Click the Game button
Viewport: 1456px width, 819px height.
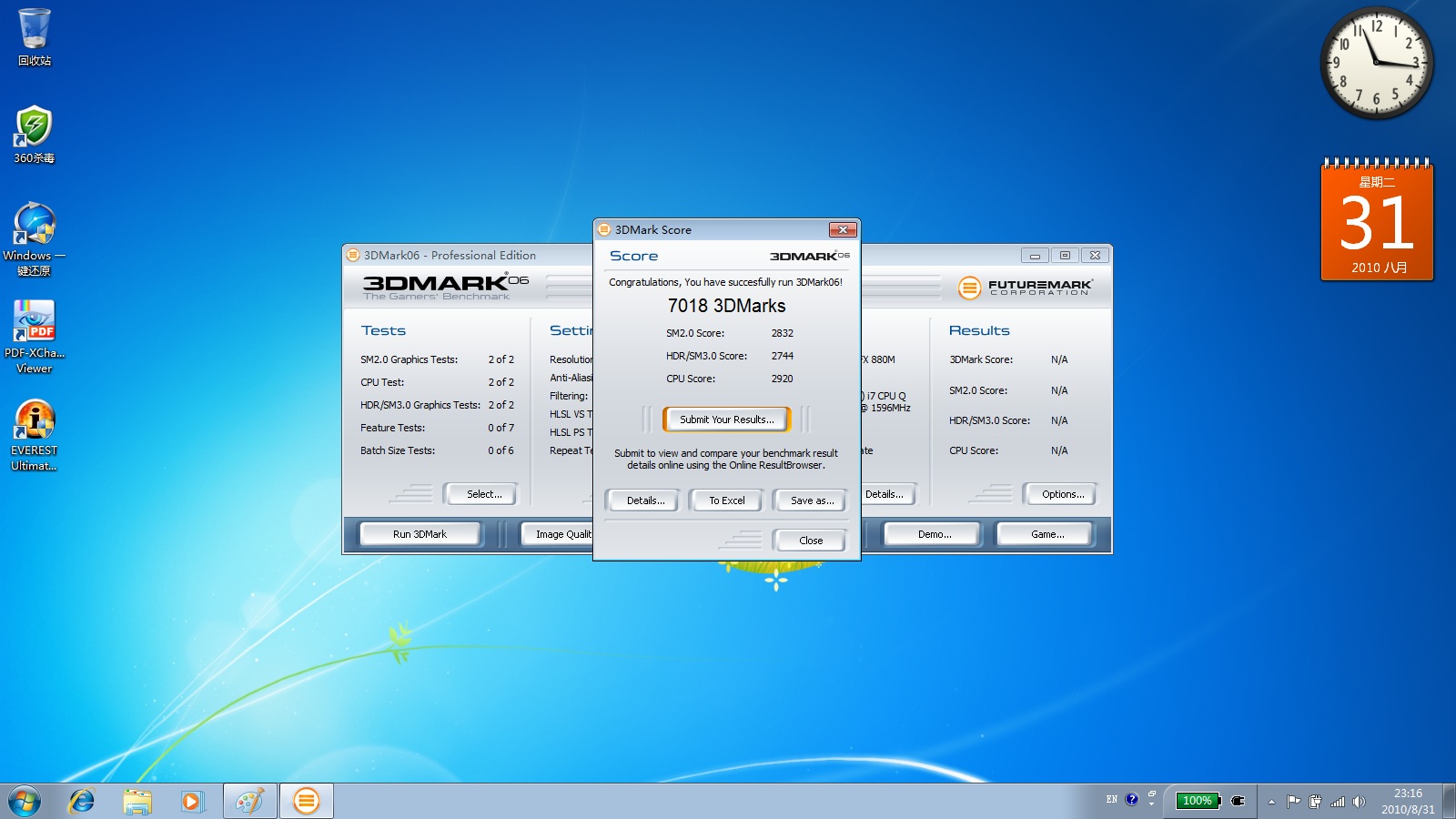coord(1046,534)
